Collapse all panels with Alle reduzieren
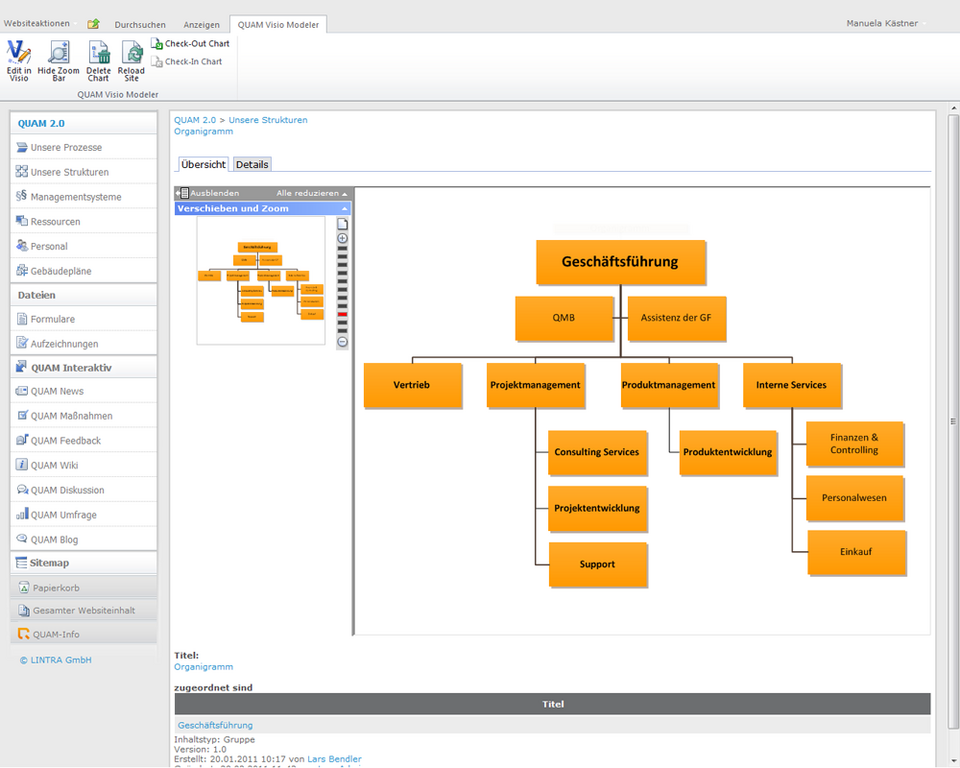 [x=312, y=193]
